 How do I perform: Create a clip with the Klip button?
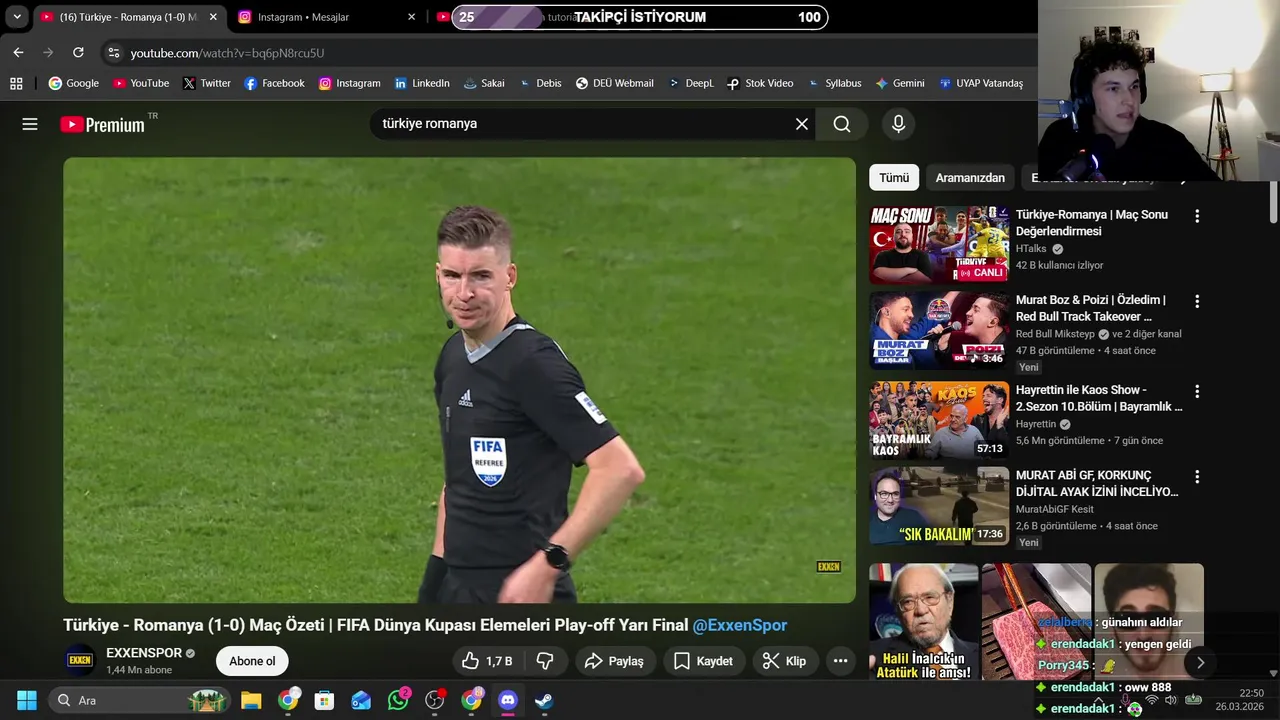click(x=784, y=661)
